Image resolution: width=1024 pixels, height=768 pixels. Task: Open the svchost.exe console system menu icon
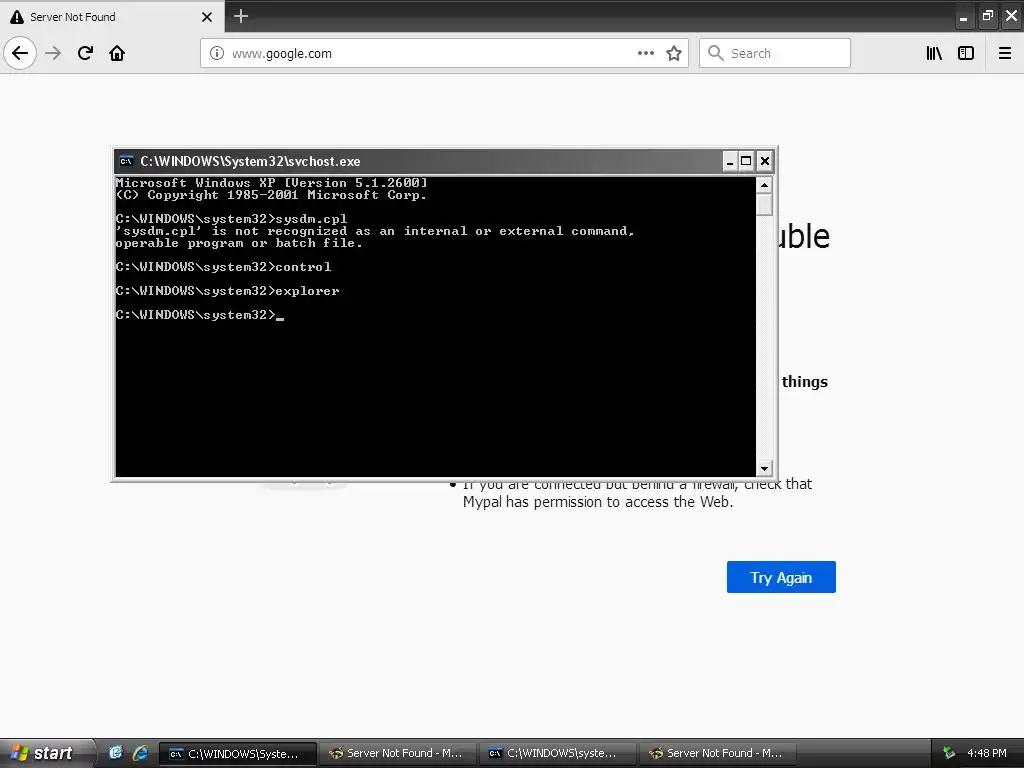[126, 161]
